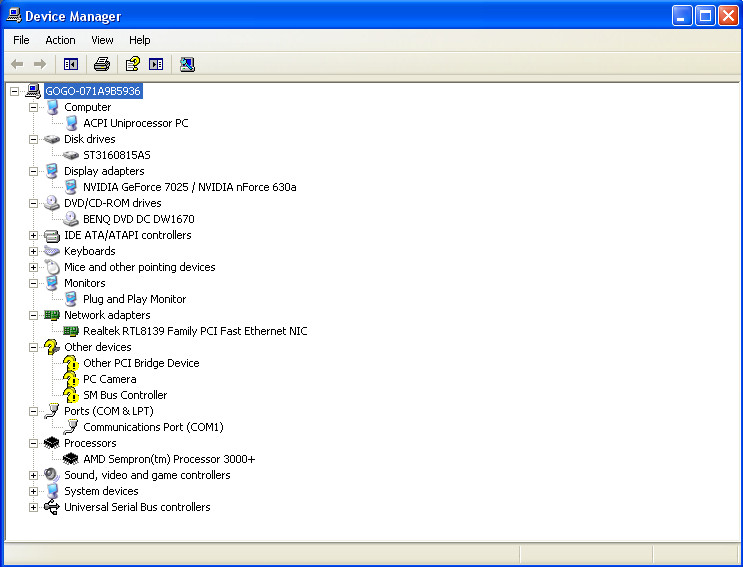Select the ACPI Uniprocessor PC entry

(x=136, y=123)
